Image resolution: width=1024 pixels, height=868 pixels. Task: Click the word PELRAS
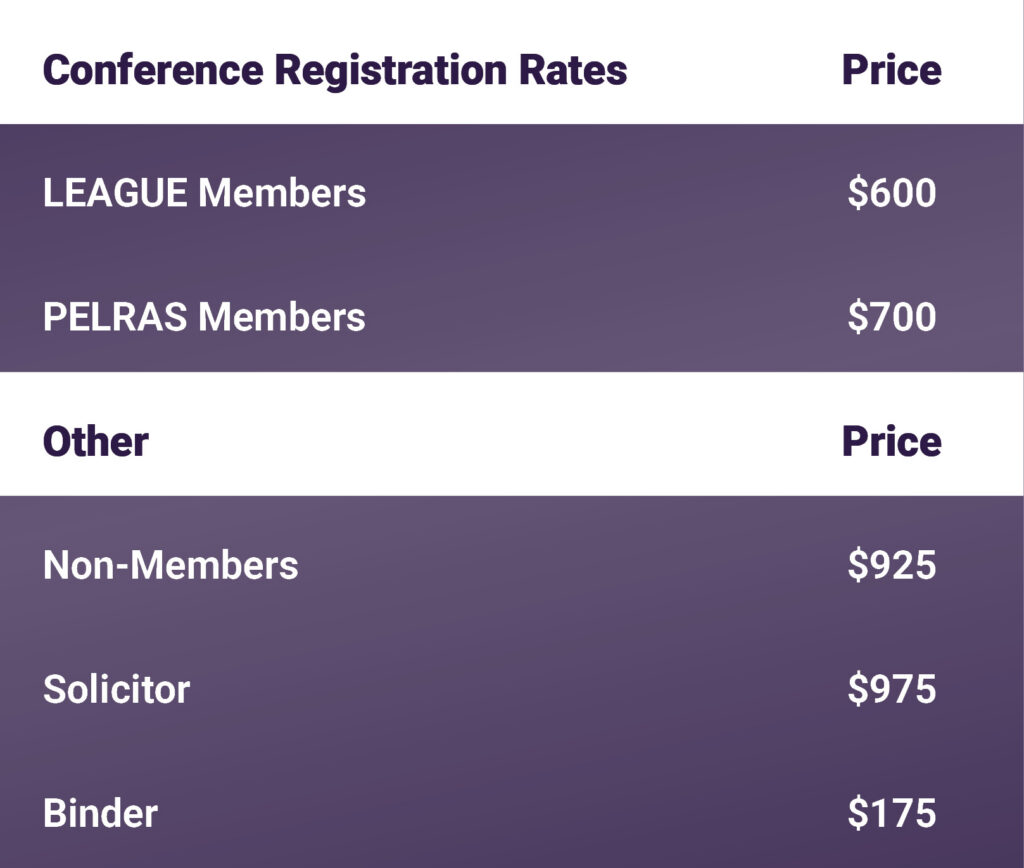point(115,317)
